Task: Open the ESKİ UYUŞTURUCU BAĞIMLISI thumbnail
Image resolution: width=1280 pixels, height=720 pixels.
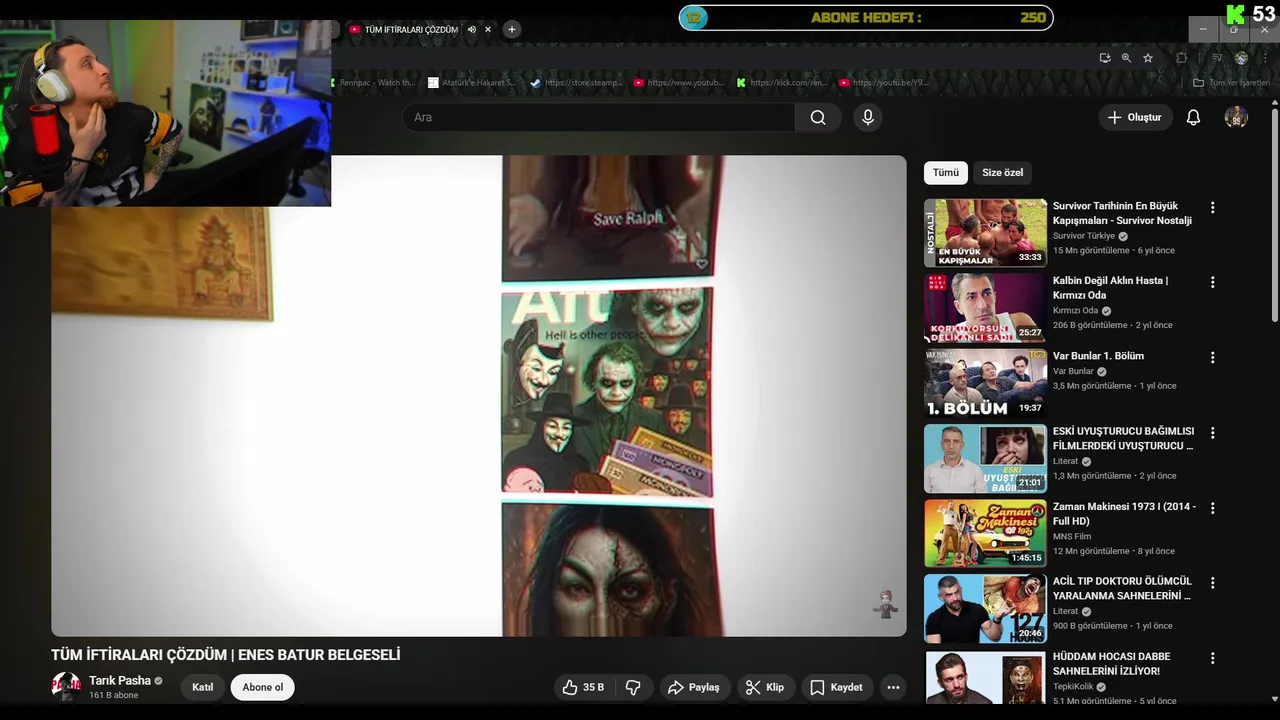Action: (x=985, y=458)
